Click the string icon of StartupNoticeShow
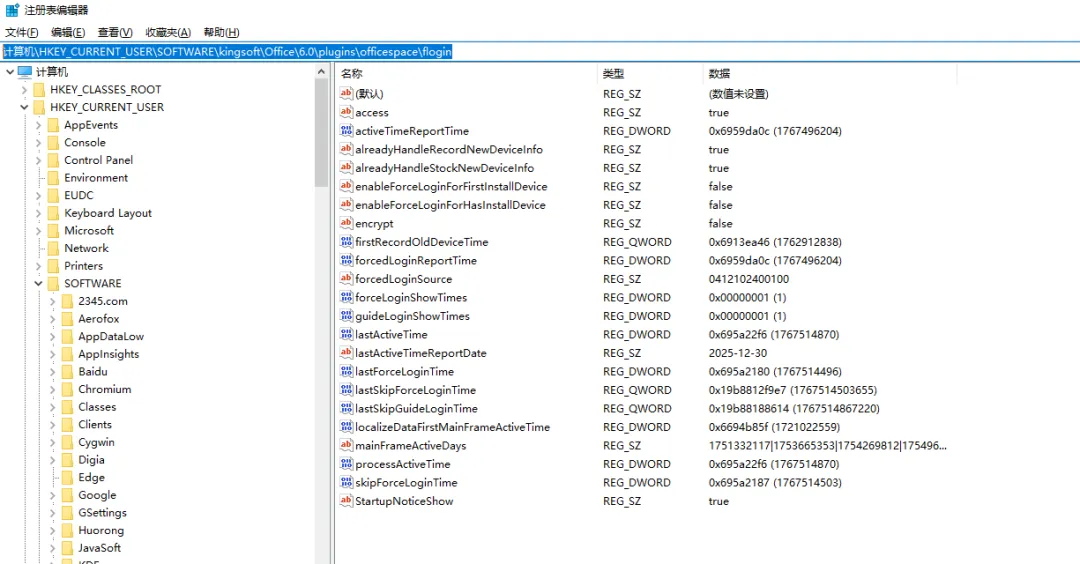 point(346,501)
